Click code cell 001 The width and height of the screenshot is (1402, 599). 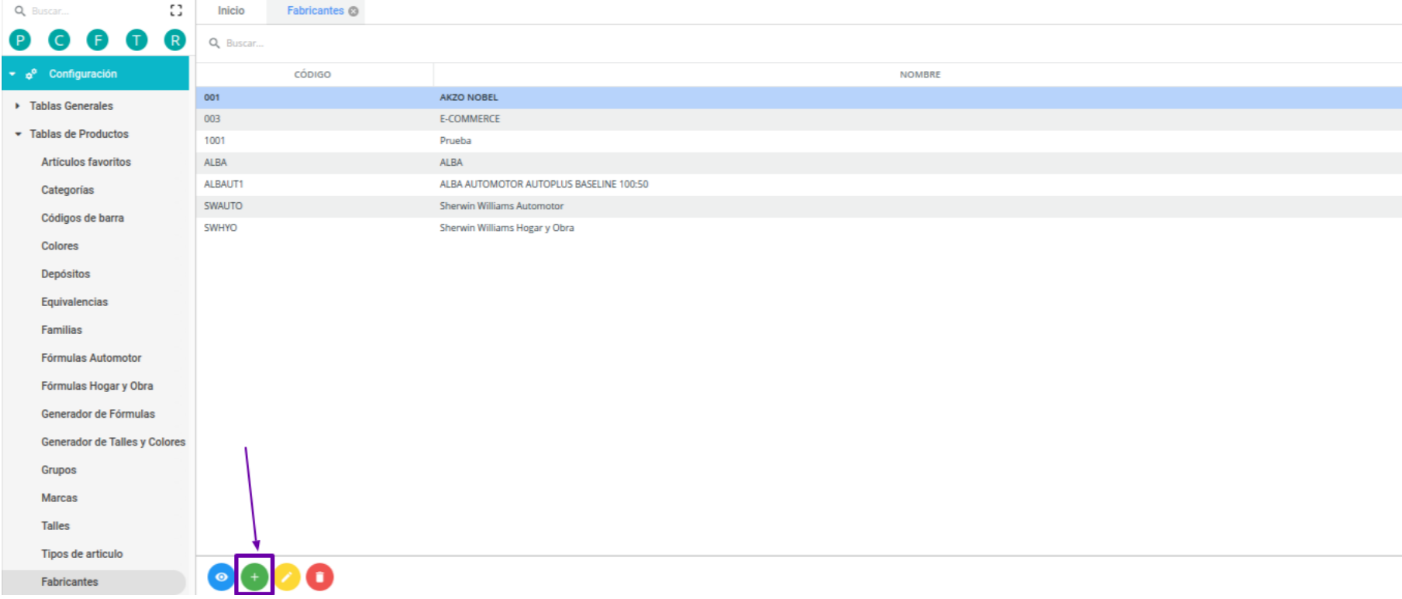[x=211, y=98]
